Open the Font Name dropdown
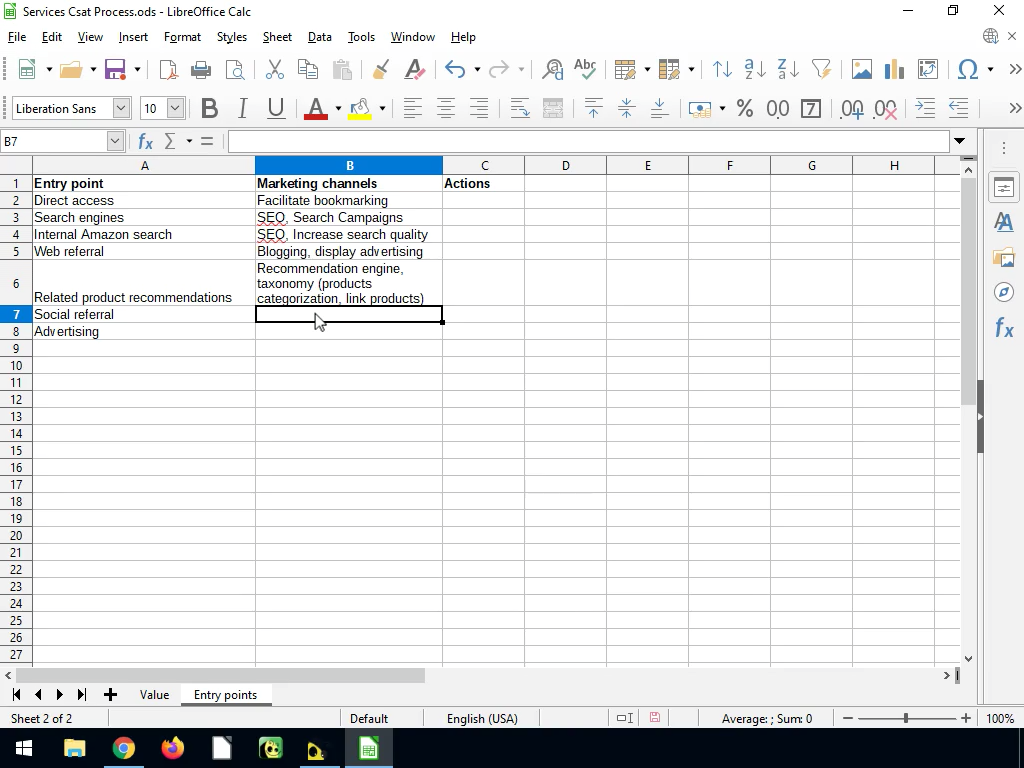Viewport: 1024px width, 768px height. point(121,108)
